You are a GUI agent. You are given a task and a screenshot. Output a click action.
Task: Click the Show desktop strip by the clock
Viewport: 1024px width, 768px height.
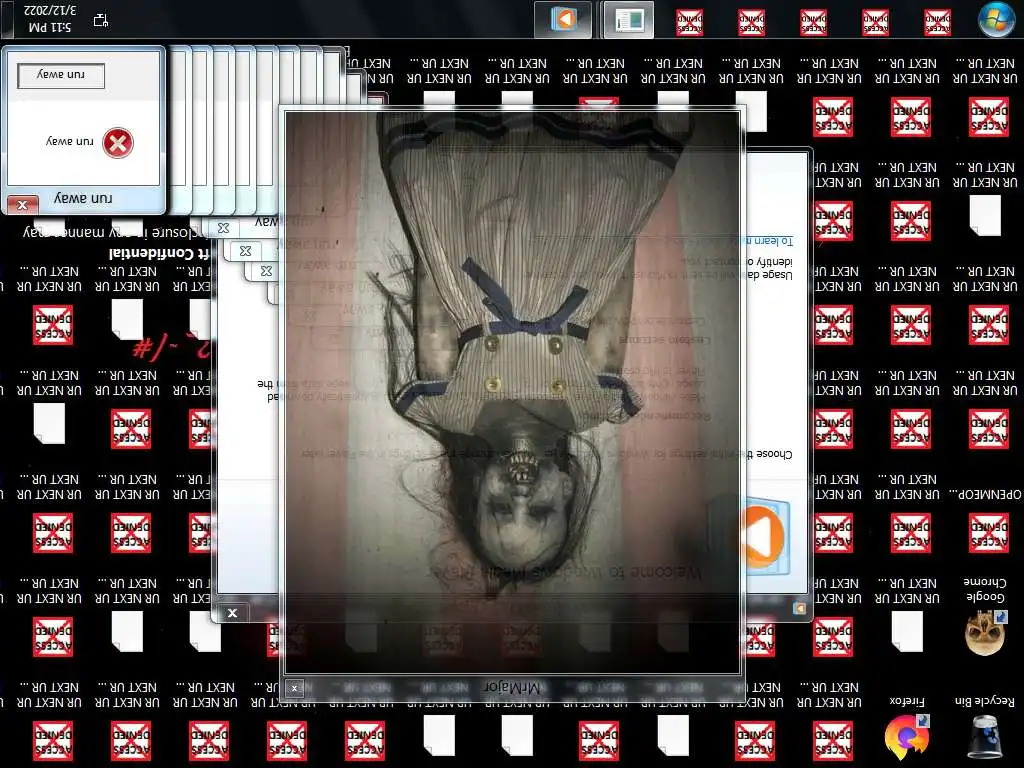6,19
